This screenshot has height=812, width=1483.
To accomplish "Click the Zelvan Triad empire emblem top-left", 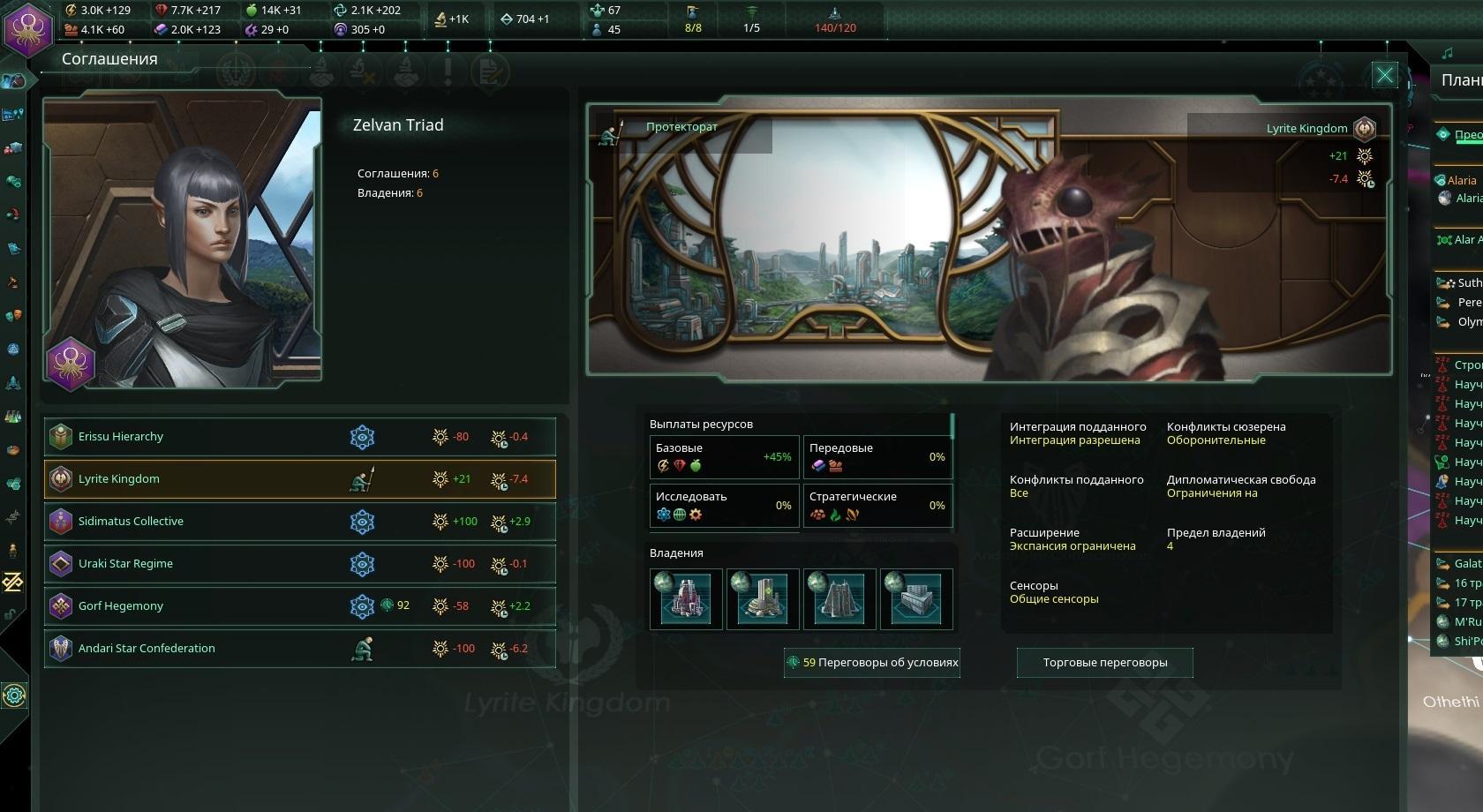I will point(28,27).
